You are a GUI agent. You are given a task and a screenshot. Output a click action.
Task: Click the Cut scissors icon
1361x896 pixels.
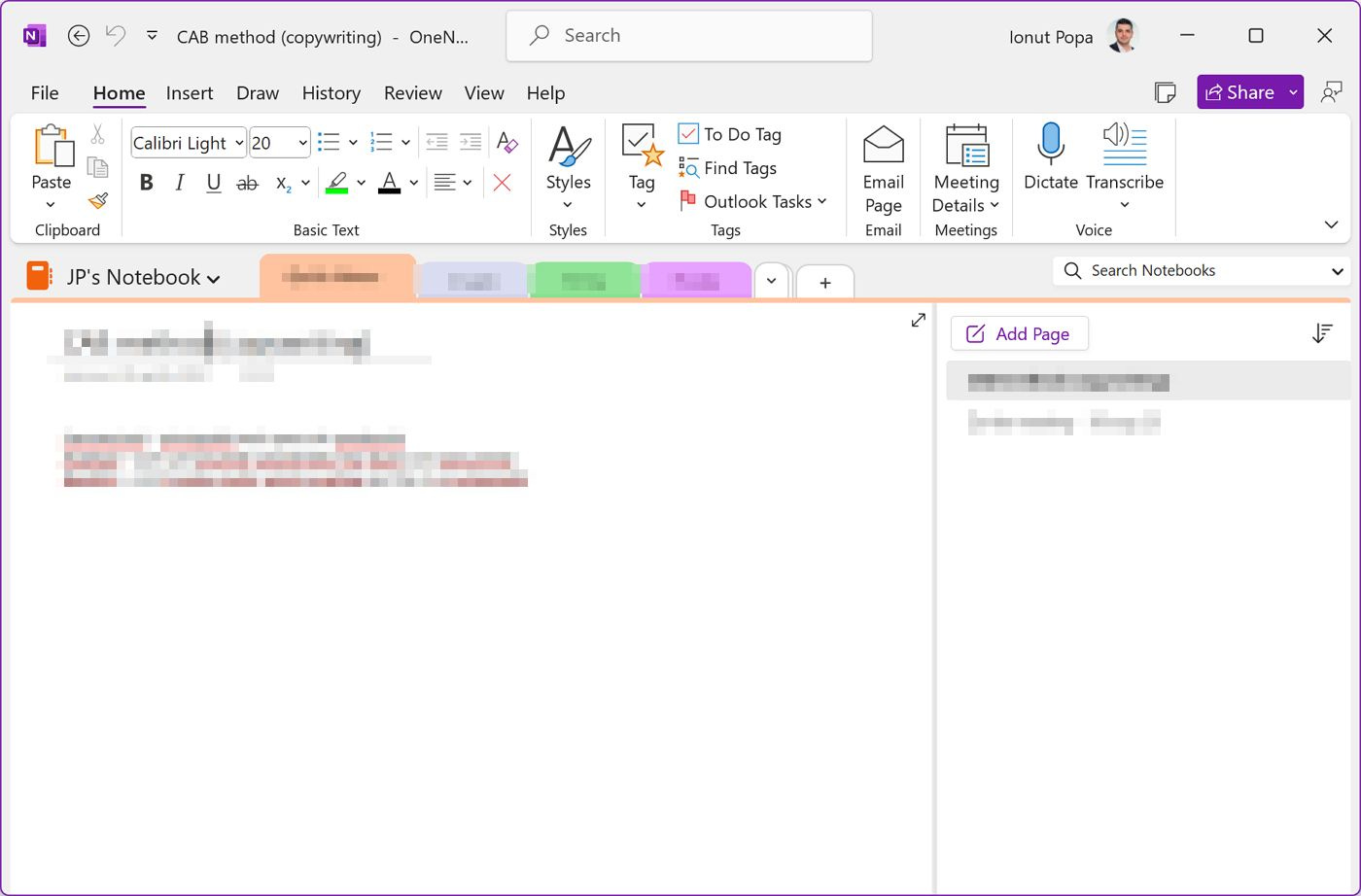pos(97,135)
